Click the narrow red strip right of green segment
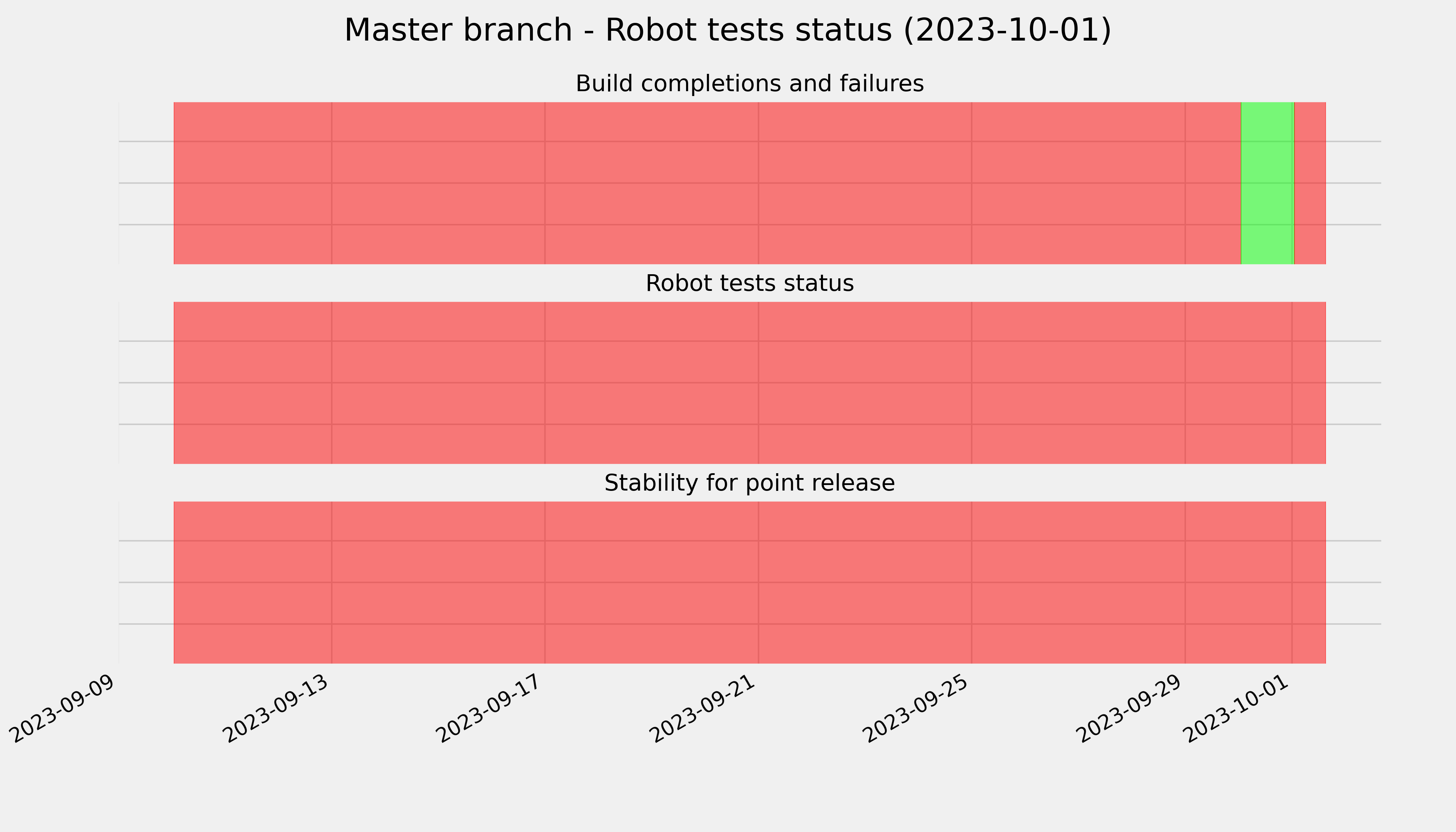 [1310, 183]
